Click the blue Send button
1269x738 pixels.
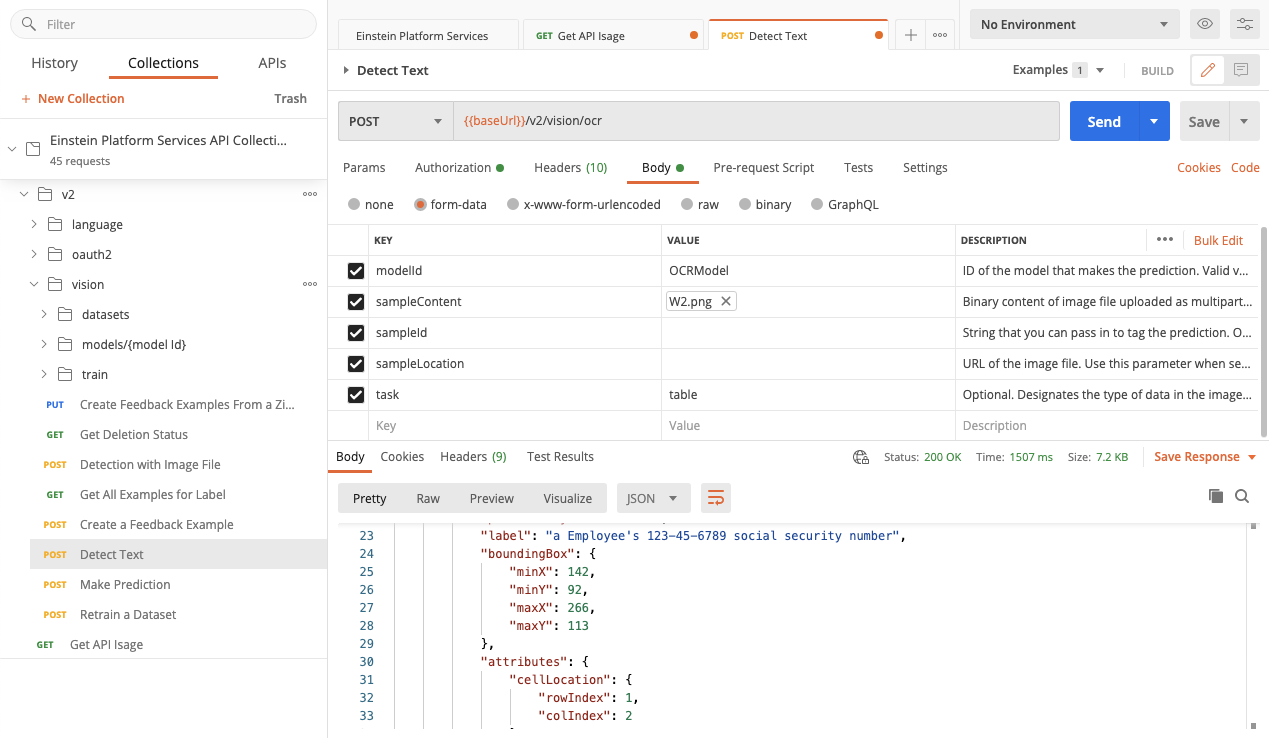pyautogui.click(x=1104, y=121)
